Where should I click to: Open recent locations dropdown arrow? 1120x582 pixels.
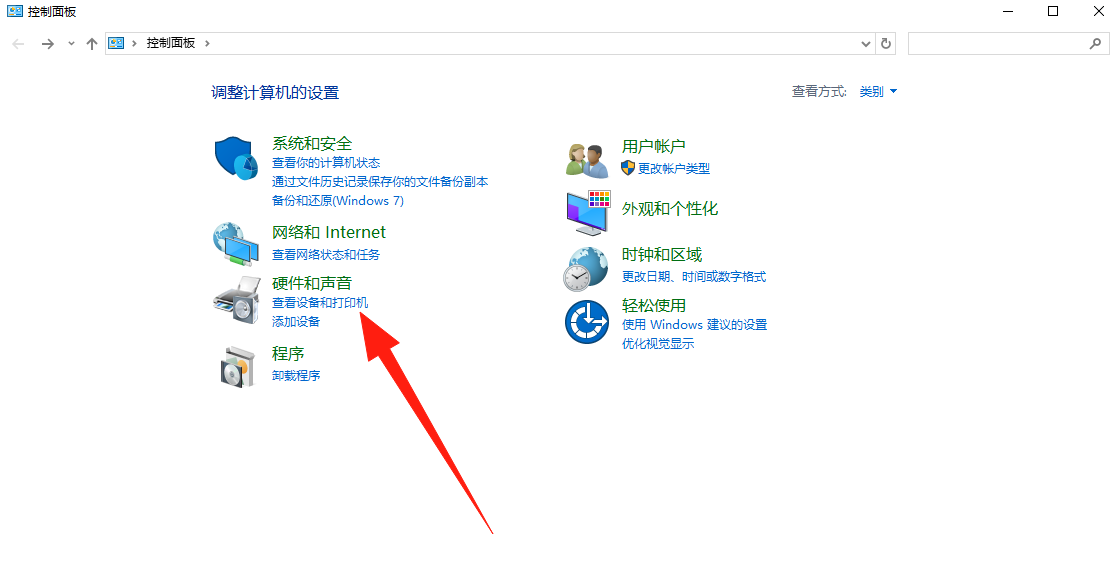pos(71,44)
